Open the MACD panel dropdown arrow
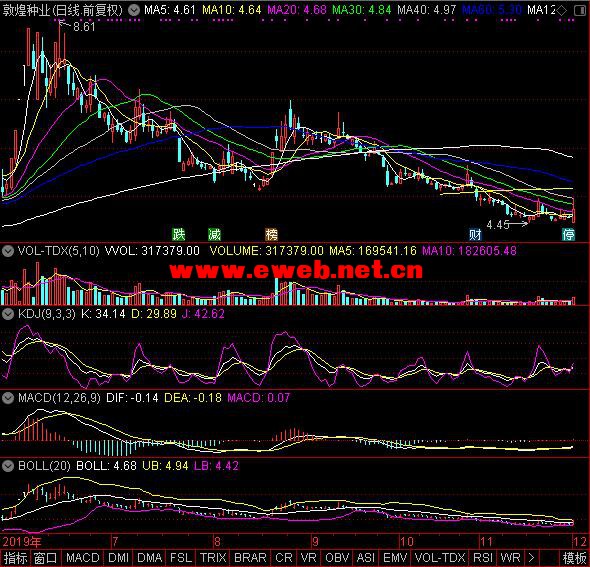This screenshot has height=567, width=590. coord(8,398)
